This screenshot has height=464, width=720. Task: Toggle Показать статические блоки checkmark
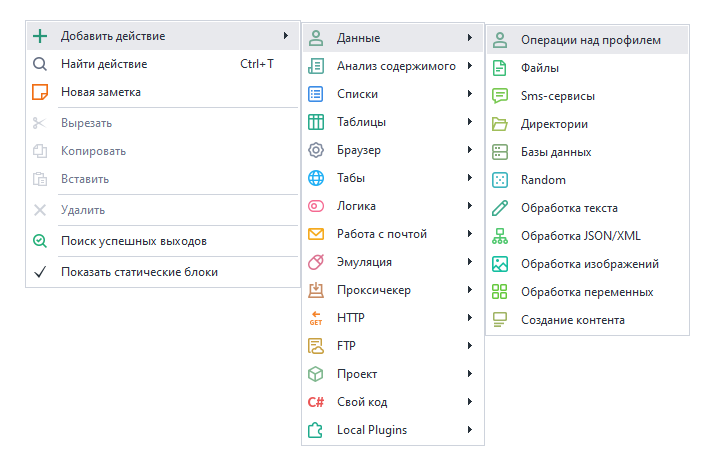(40, 271)
